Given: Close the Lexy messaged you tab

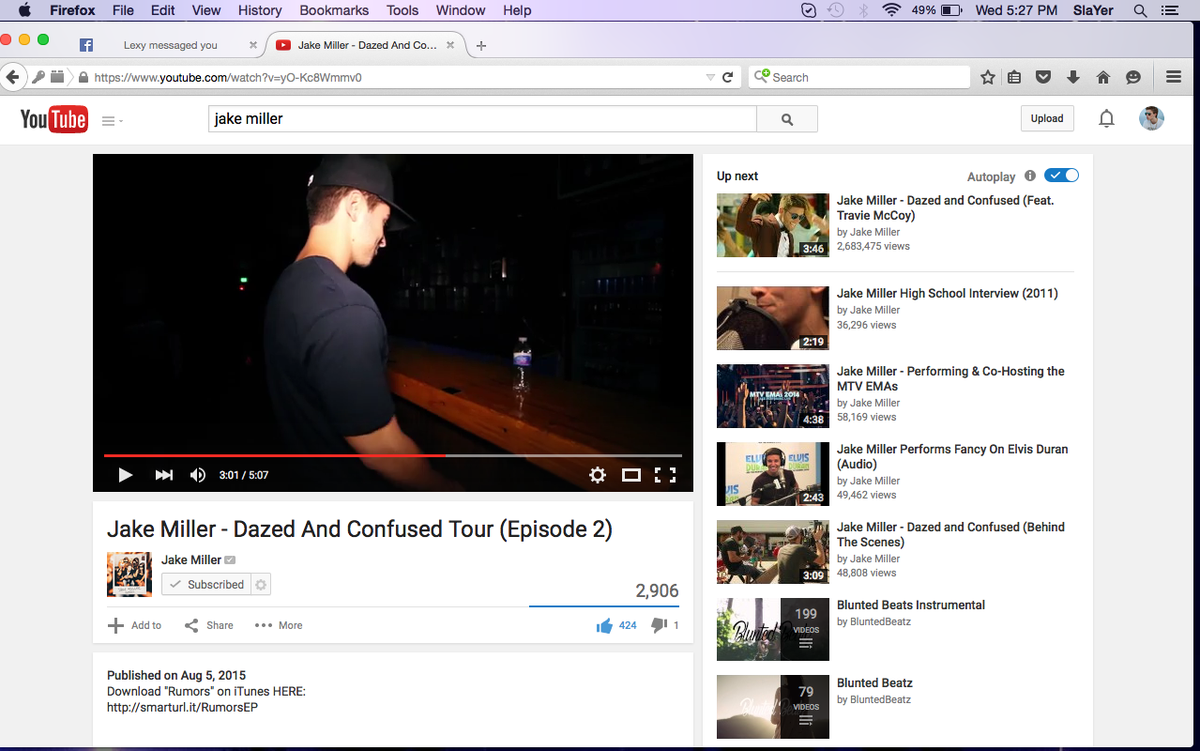Looking at the screenshot, I should (x=253, y=45).
